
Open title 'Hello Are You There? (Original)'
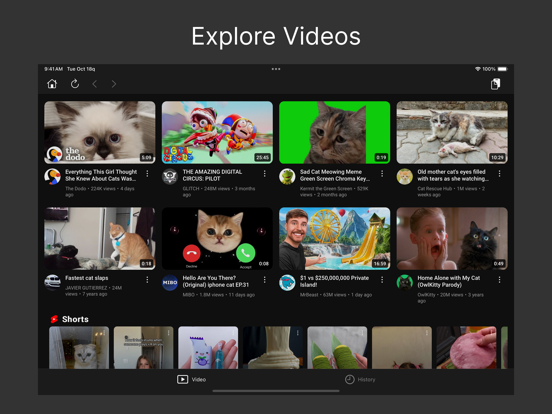215,281
